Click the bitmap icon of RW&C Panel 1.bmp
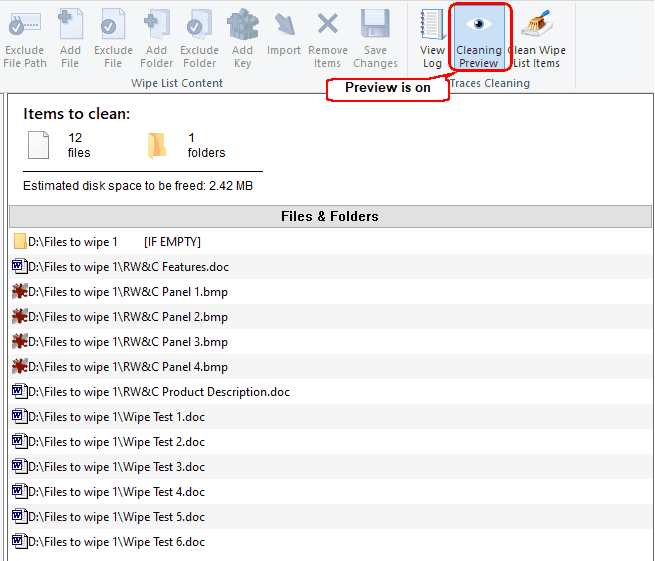This screenshot has height=561, width=655. click(19, 291)
